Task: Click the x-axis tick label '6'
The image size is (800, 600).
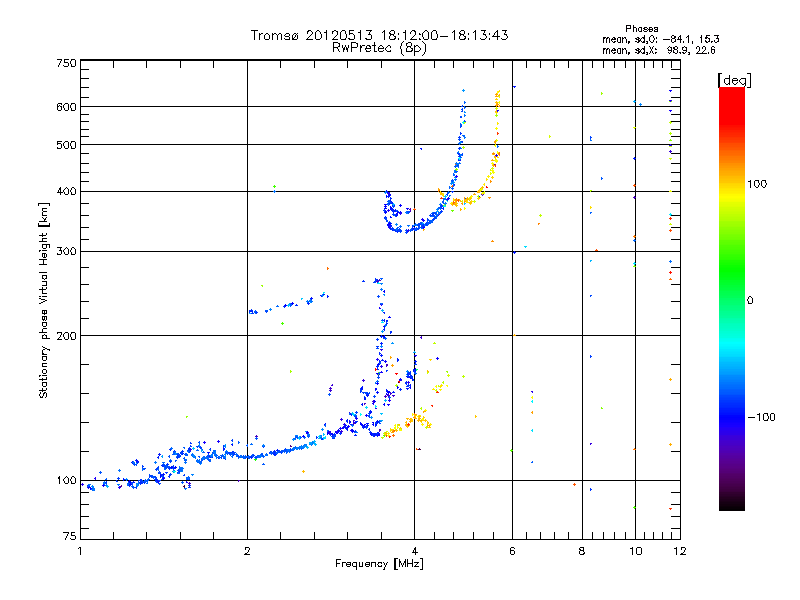Action: pyautogui.click(x=512, y=552)
